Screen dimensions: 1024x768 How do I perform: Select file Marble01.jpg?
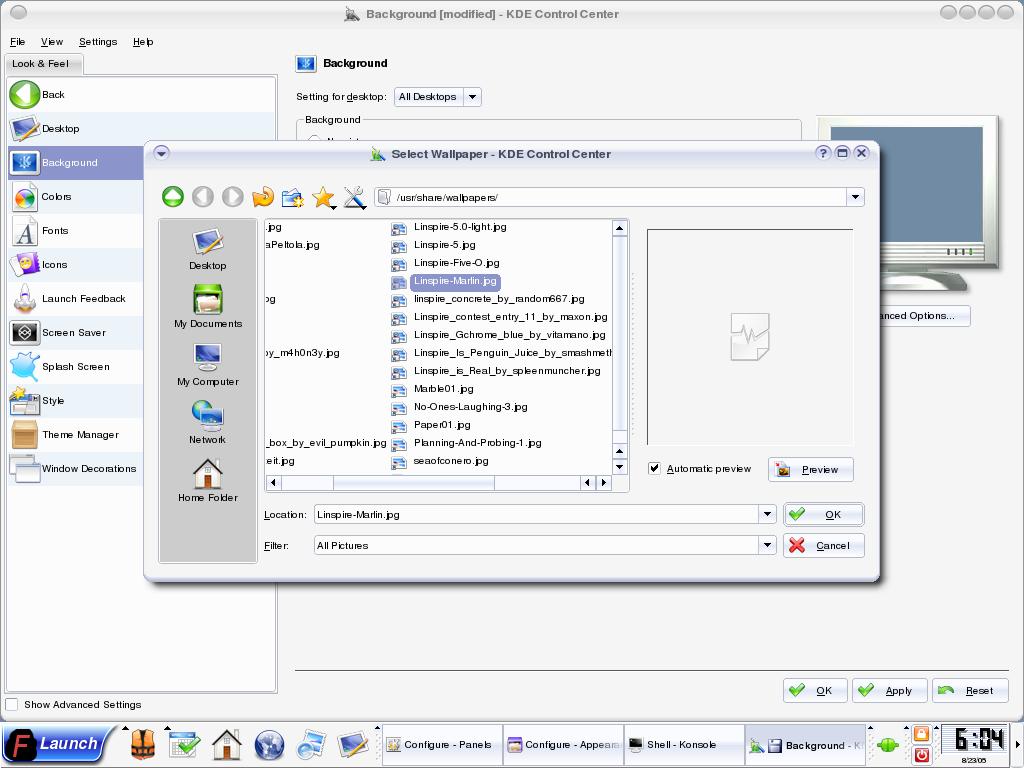coord(443,389)
